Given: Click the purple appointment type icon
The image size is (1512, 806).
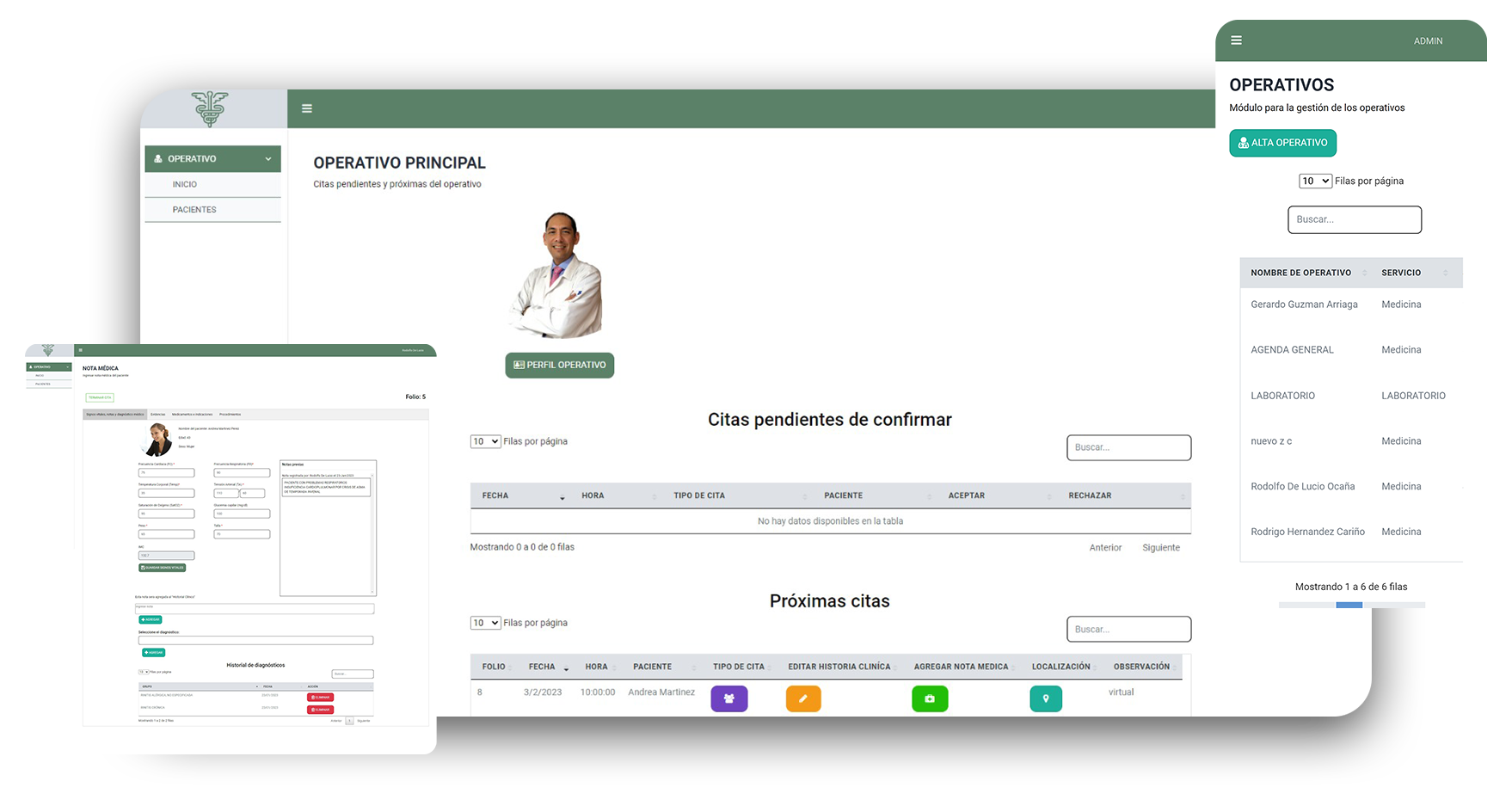Looking at the screenshot, I should coord(728,698).
